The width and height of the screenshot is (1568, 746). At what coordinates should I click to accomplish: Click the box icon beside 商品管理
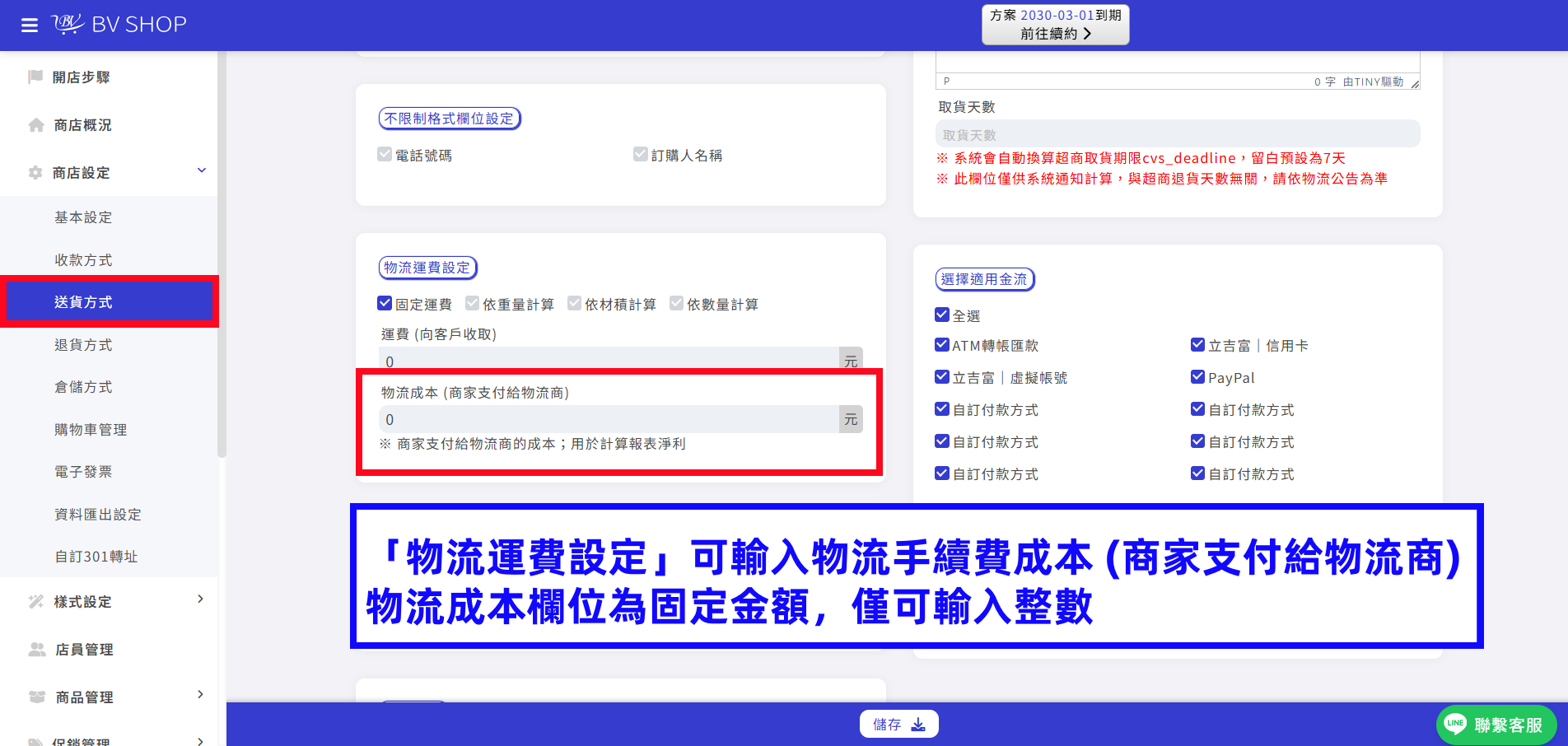coord(37,697)
